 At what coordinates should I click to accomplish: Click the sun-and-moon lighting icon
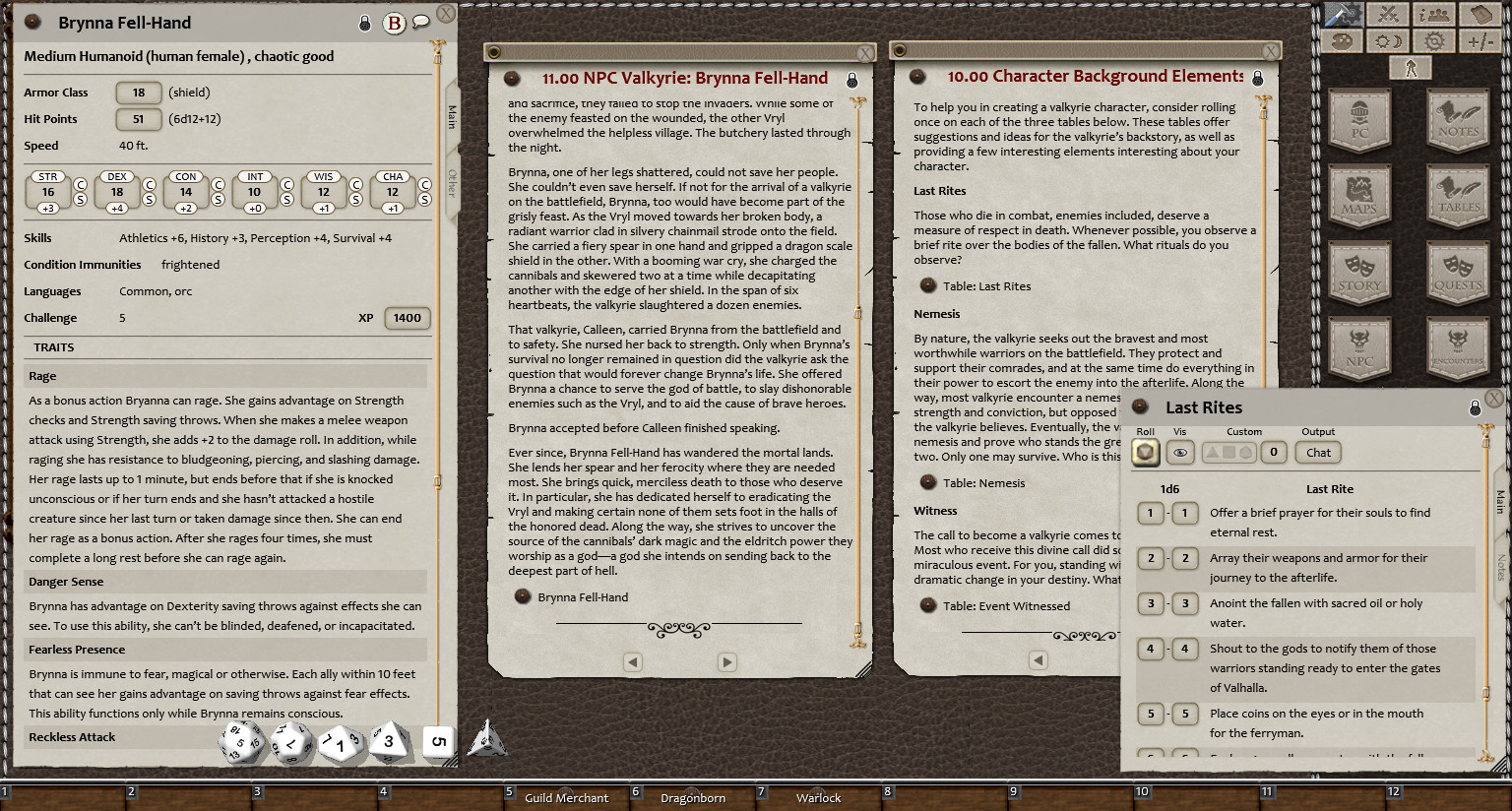point(1388,40)
